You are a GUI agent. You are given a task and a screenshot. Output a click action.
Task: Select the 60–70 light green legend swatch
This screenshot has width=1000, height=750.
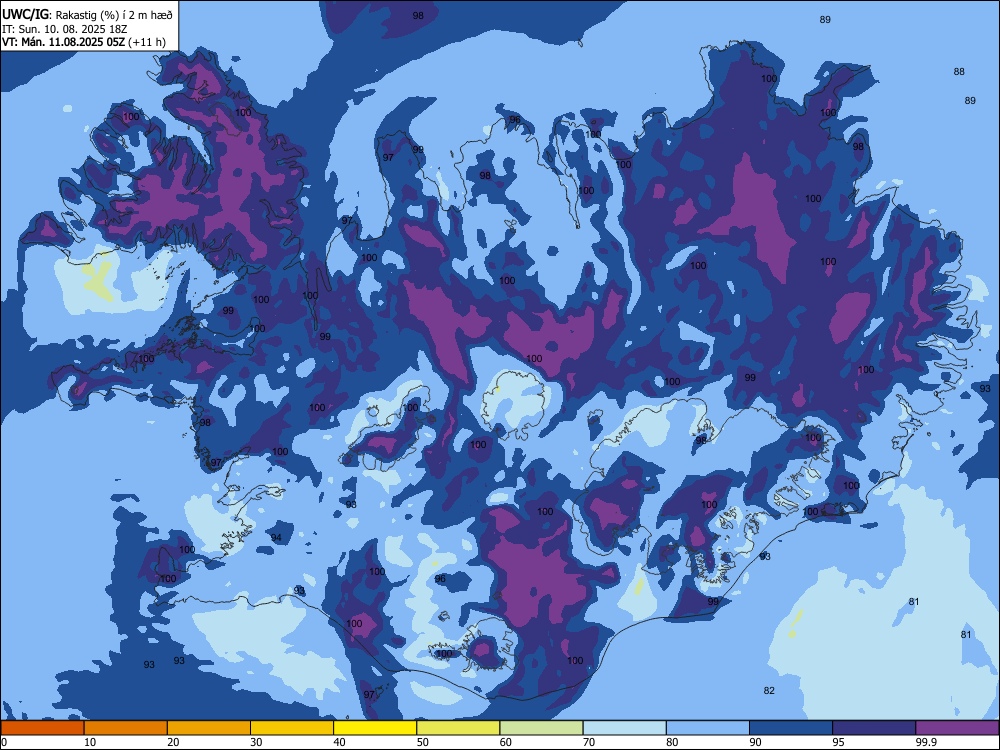point(541,728)
